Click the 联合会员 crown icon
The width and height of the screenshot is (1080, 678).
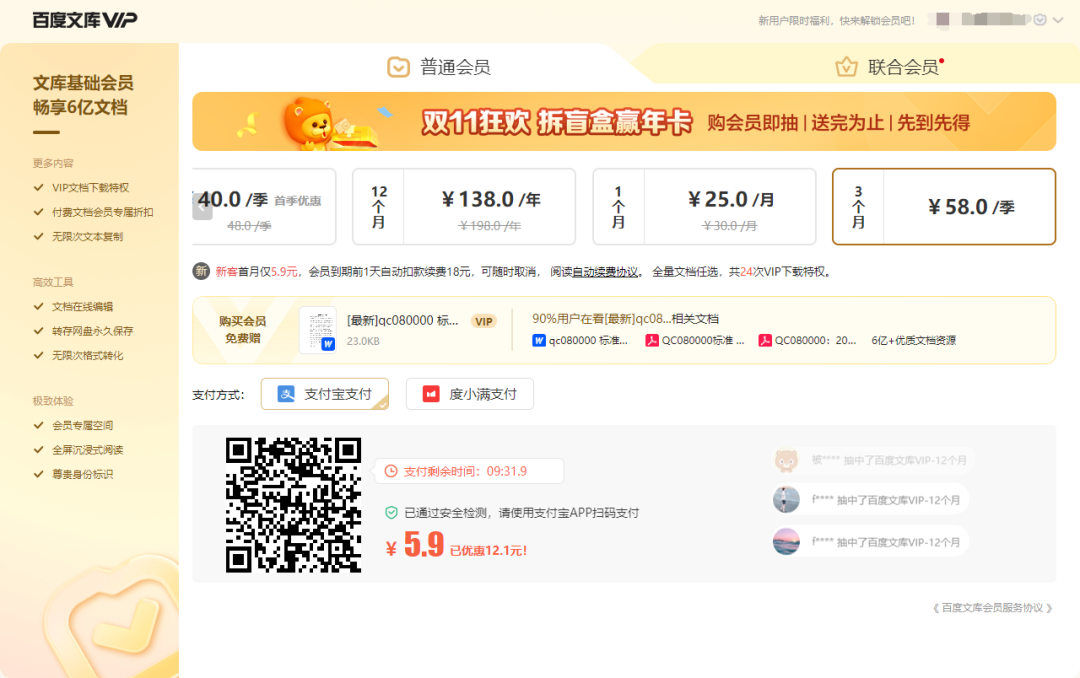click(x=846, y=67)
